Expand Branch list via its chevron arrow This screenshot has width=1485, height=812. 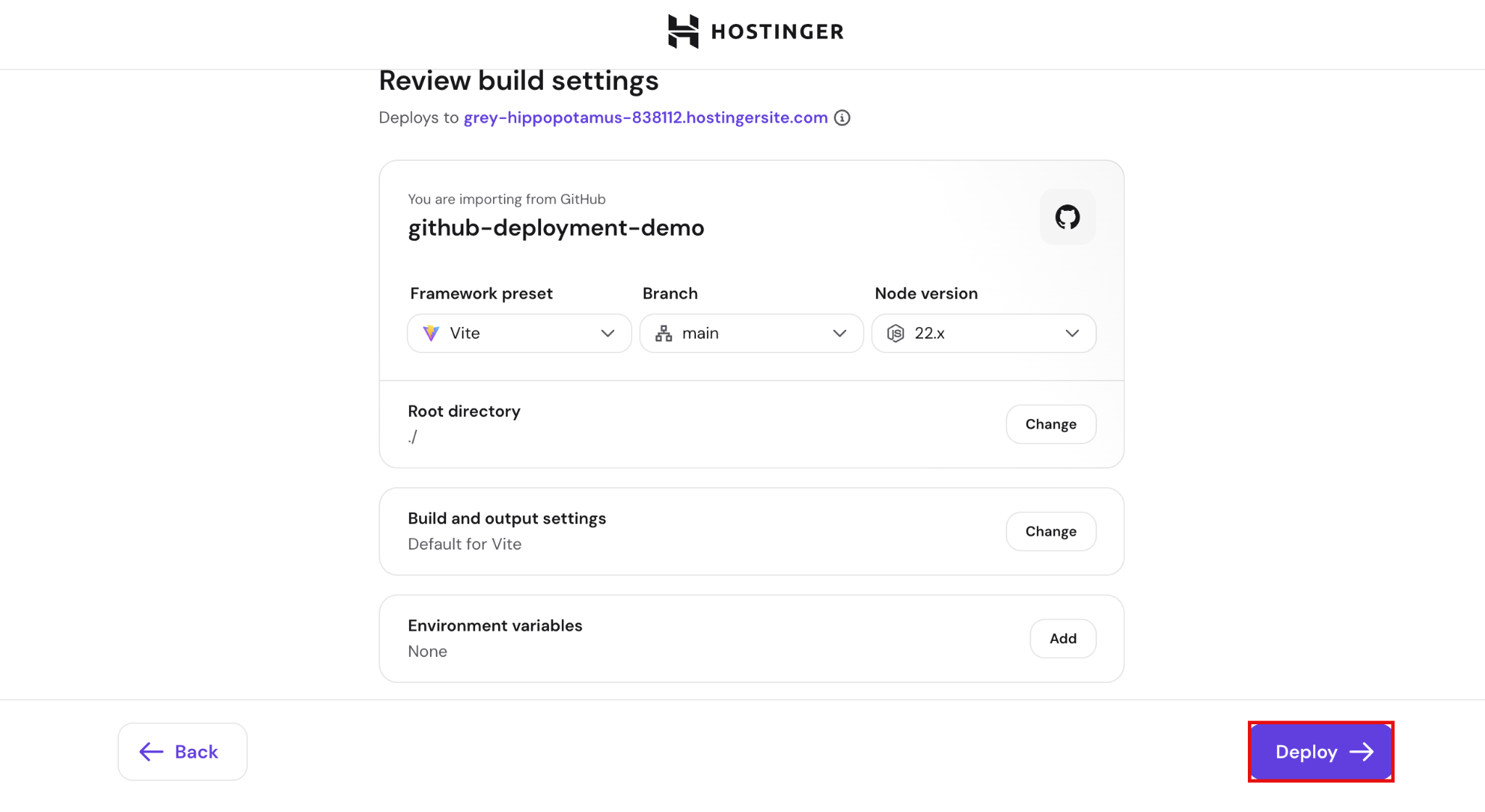(x=840, y=333)
